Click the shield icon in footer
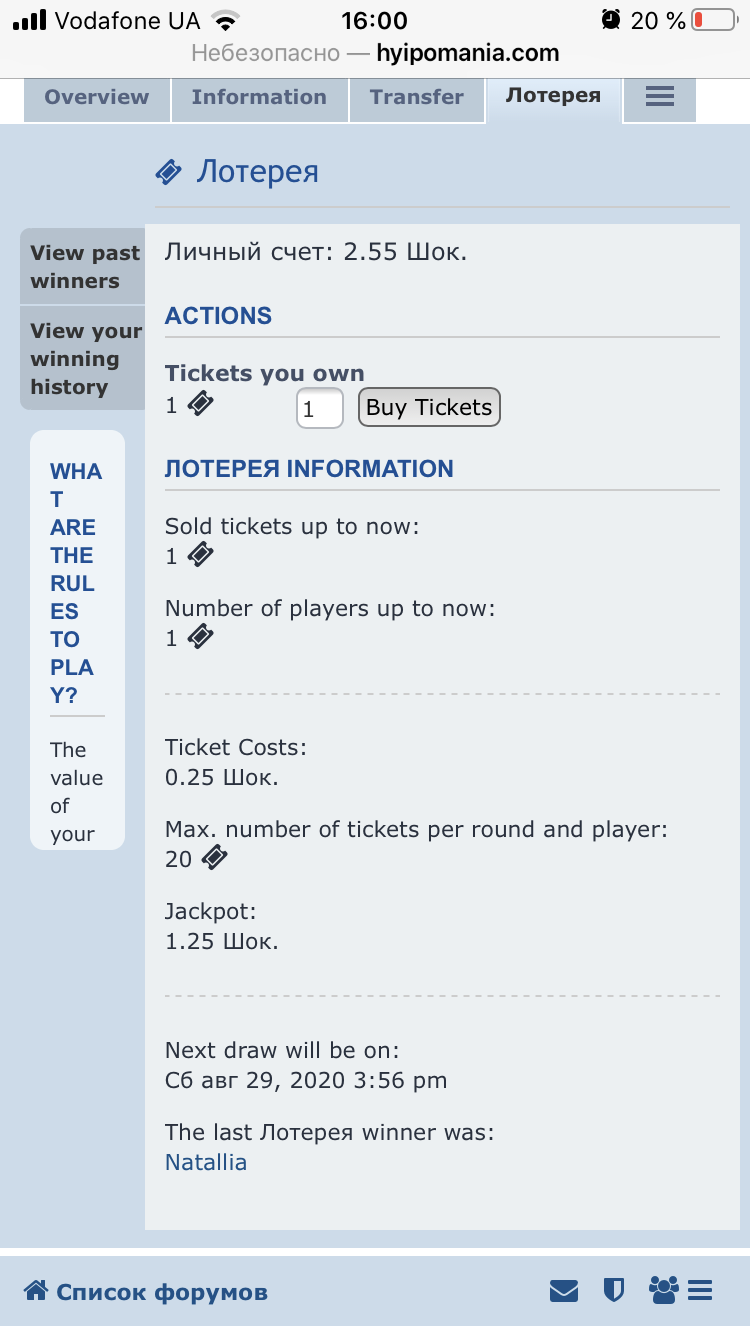The height and width of the screenshot is (1334, 750). (613, 1291)
